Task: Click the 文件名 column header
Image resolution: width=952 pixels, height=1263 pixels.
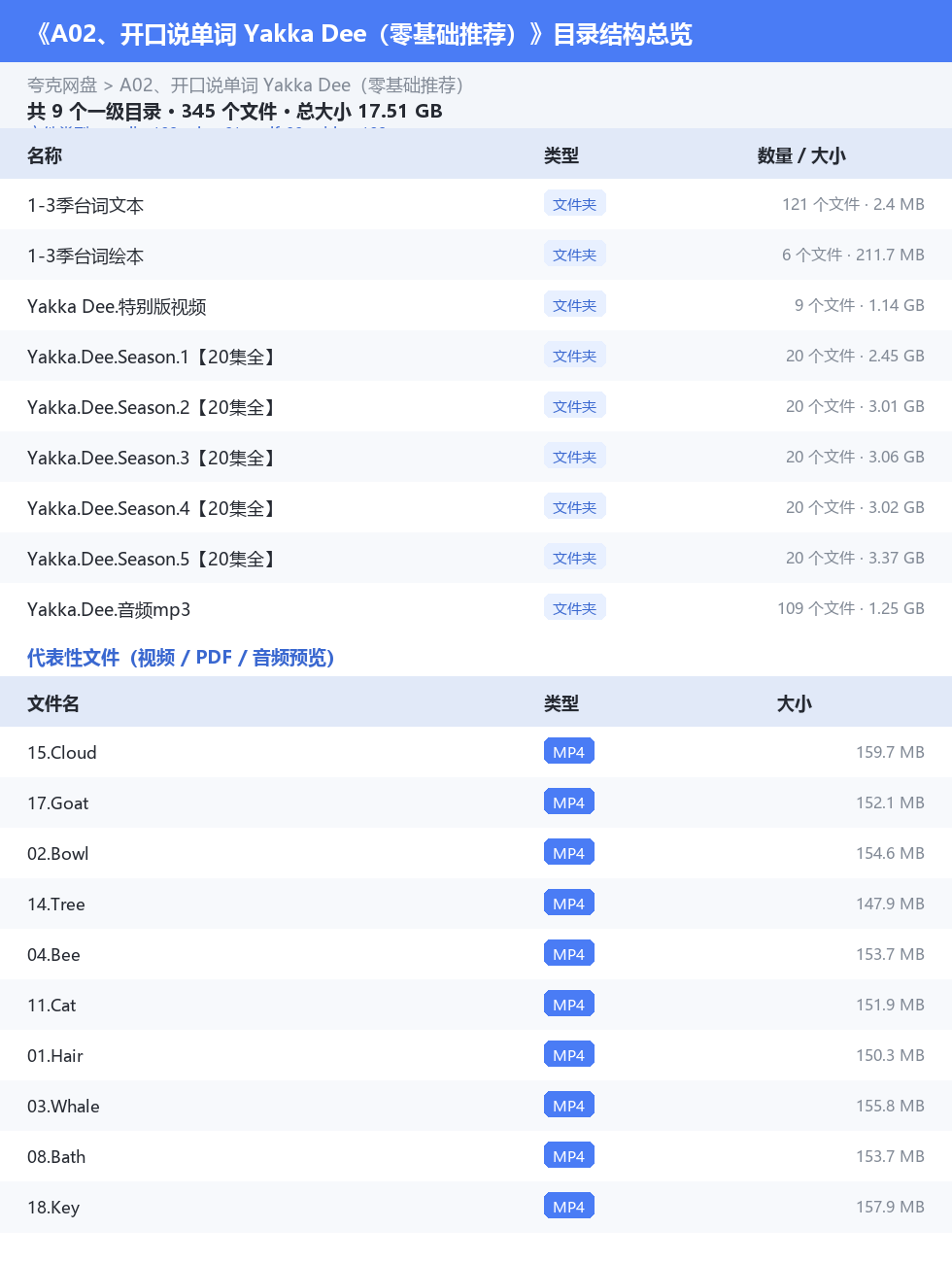Action: click(53, 703)
